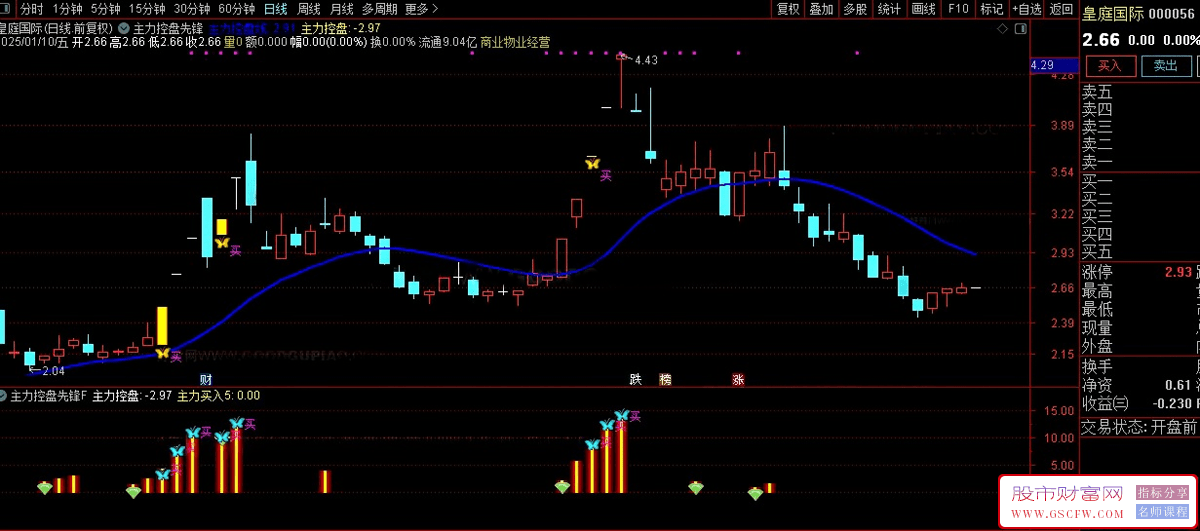1200x531 pixels.
Task: Click the 15.00 sub-chart axis label
Action: [x=1058, y=411]
